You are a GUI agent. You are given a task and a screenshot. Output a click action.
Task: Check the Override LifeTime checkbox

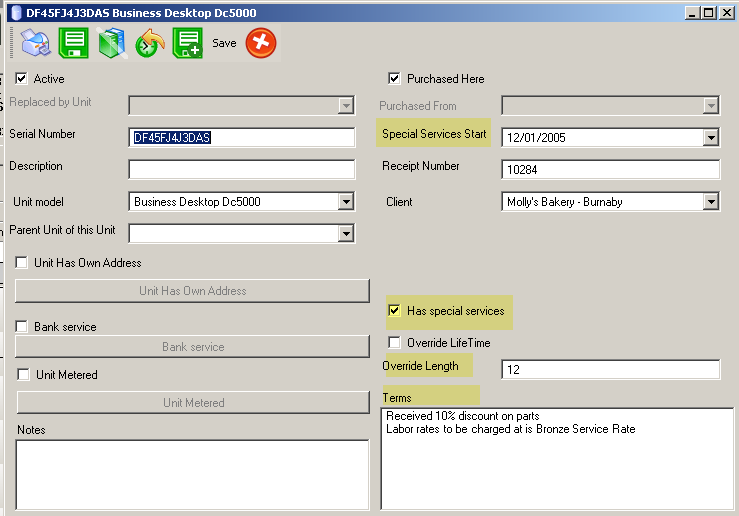tap(394, 343)
